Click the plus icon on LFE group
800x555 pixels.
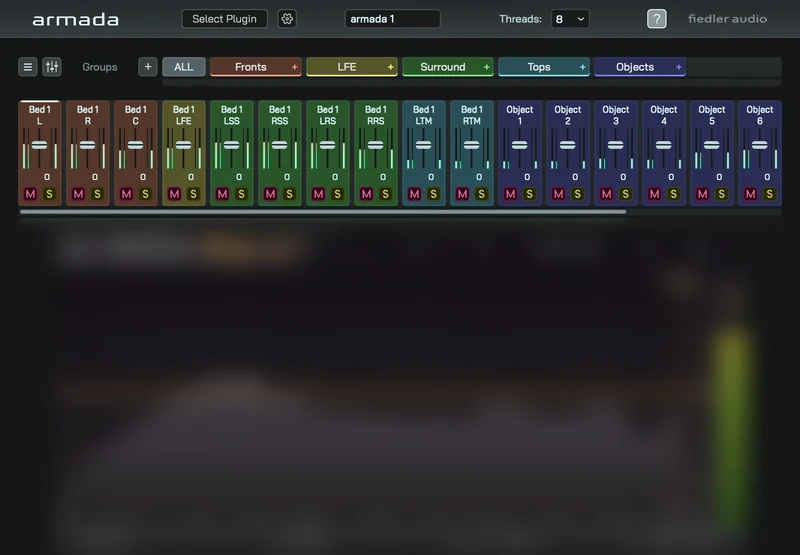(x=390, y=67)
